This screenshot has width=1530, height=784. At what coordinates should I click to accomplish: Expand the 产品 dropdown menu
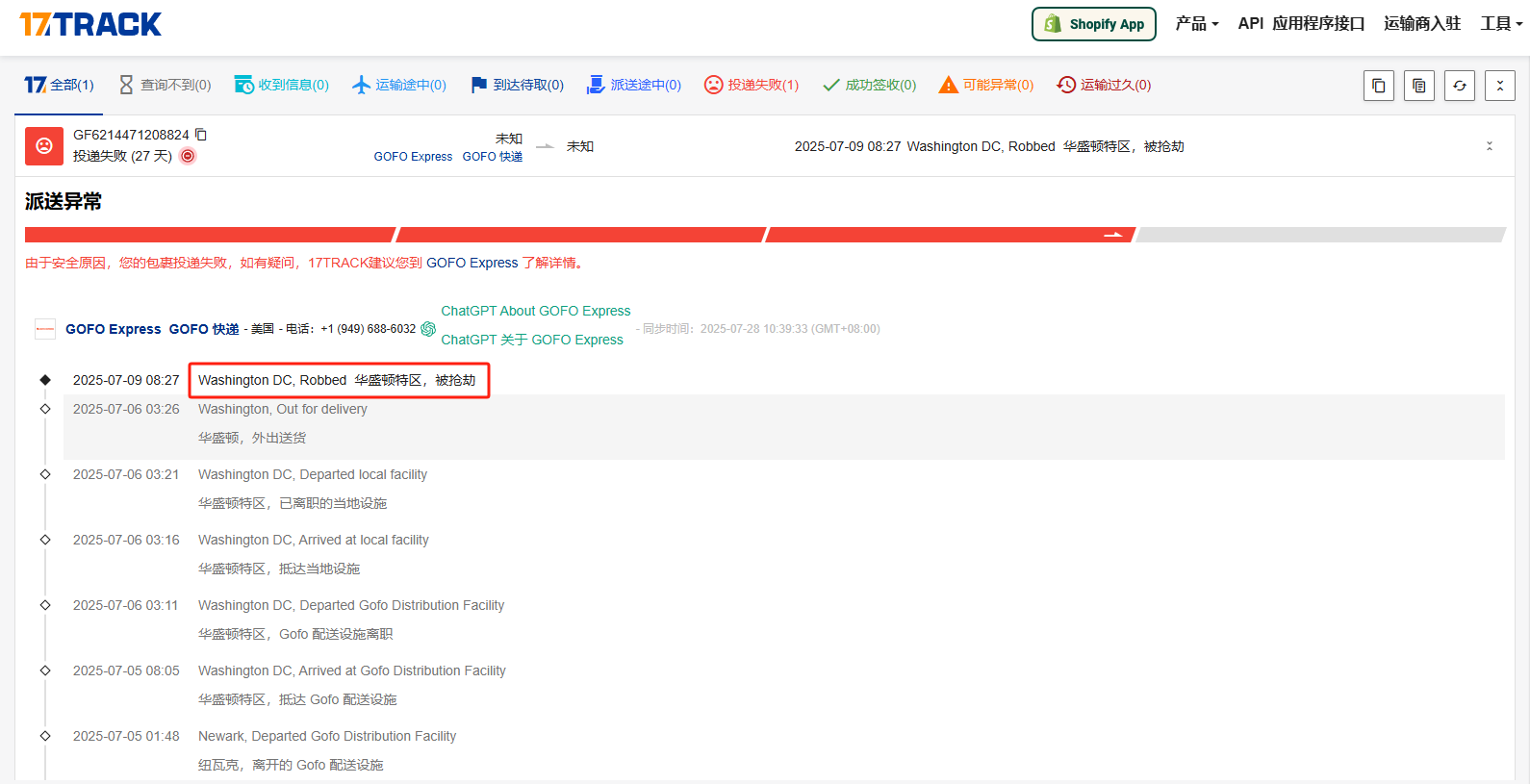click(1196, 24)
